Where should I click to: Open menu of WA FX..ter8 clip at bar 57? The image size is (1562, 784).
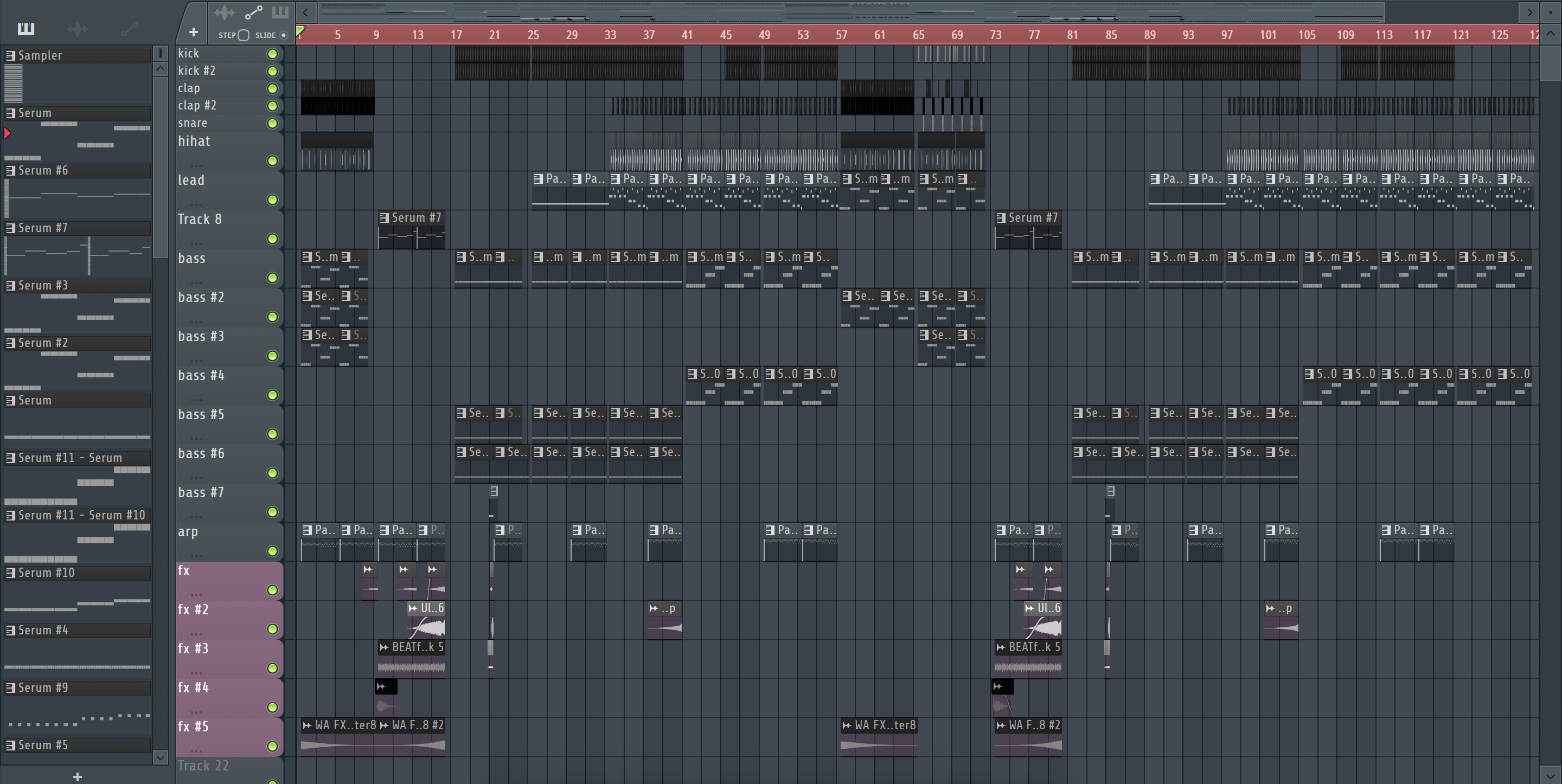click(847, 726)
